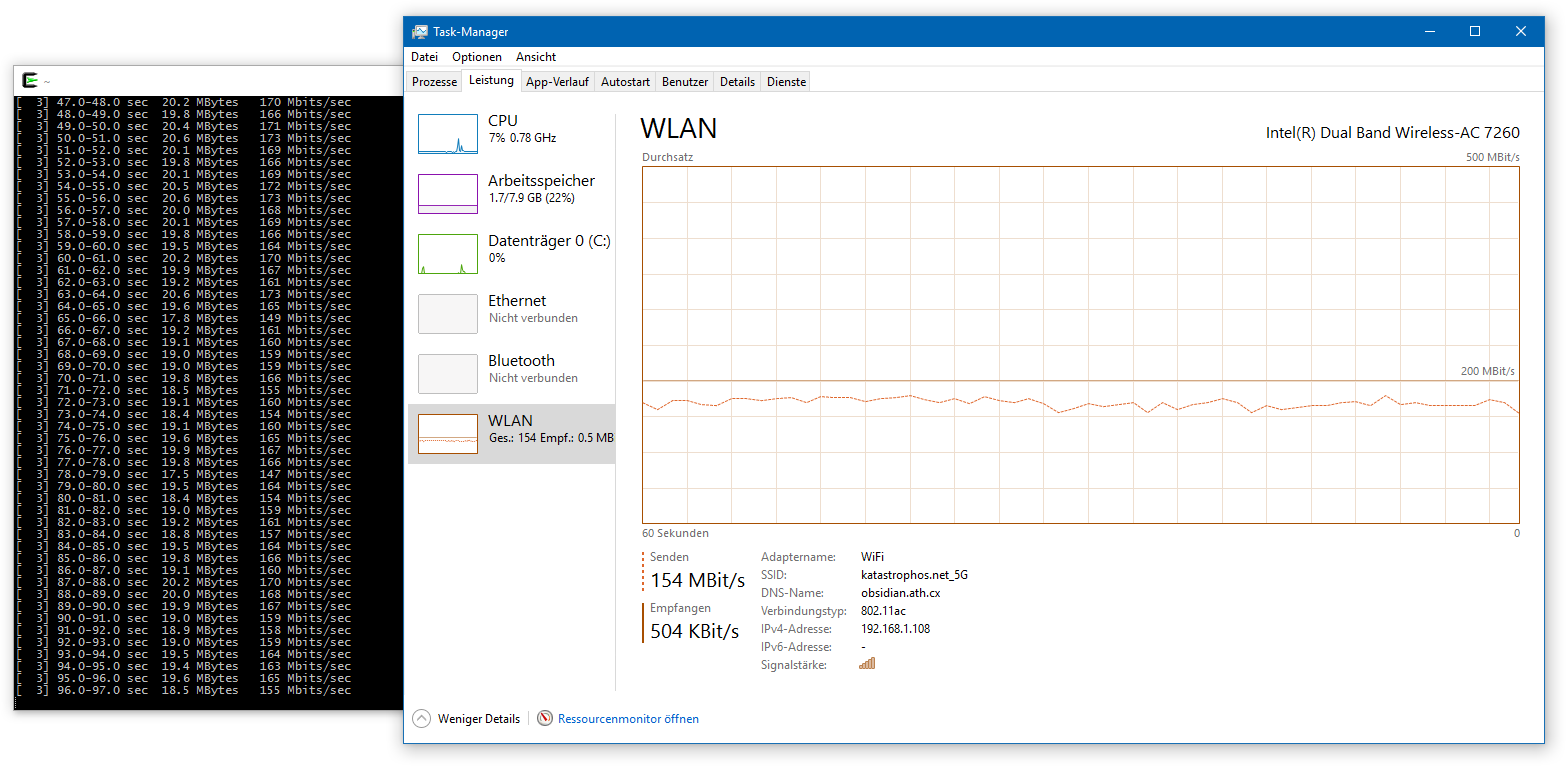This screenshot has height=766, width=1566.
Task: Select the Ethernet adapter entry
Action: (511, 313)
